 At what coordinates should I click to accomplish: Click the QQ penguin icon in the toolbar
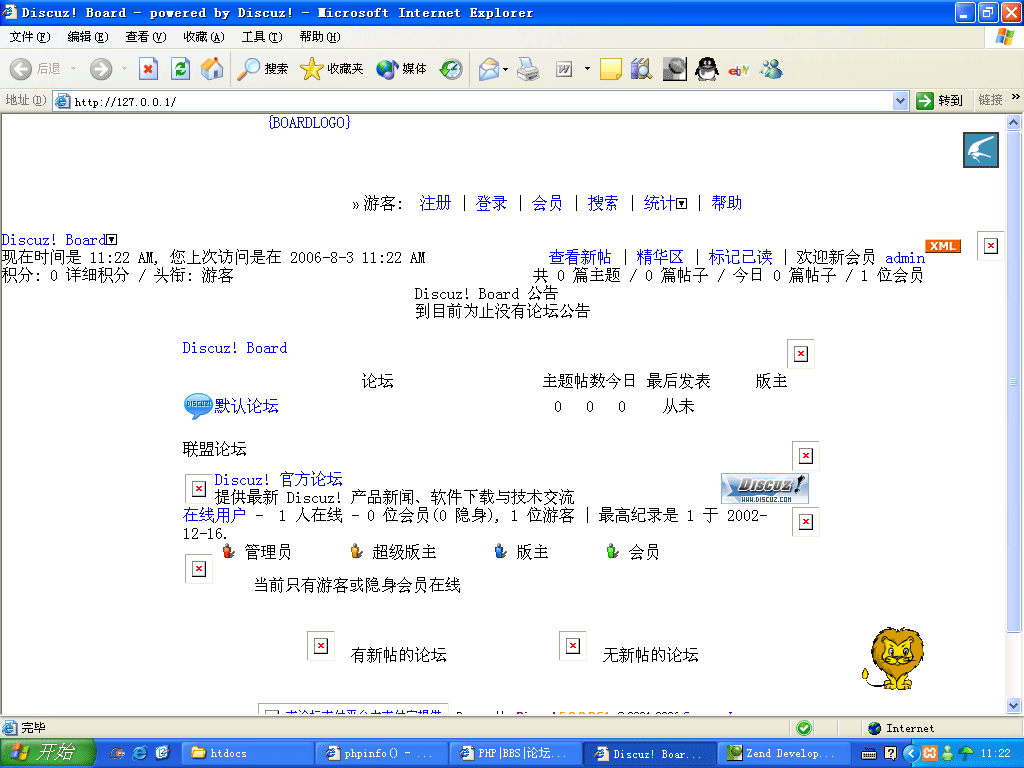pos(706,69)
